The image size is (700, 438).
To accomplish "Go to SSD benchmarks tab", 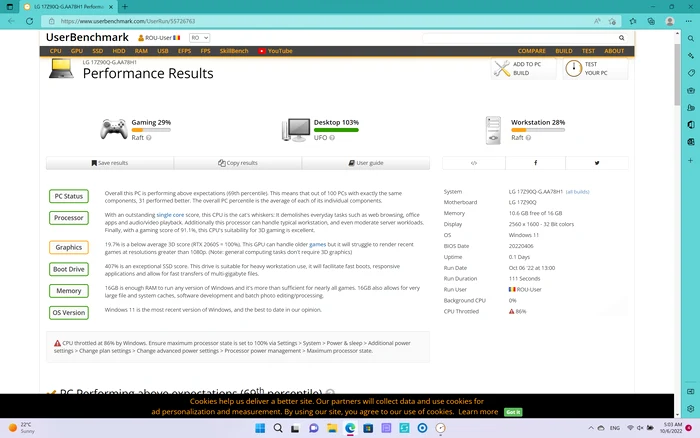I will [x=97, y=51].
